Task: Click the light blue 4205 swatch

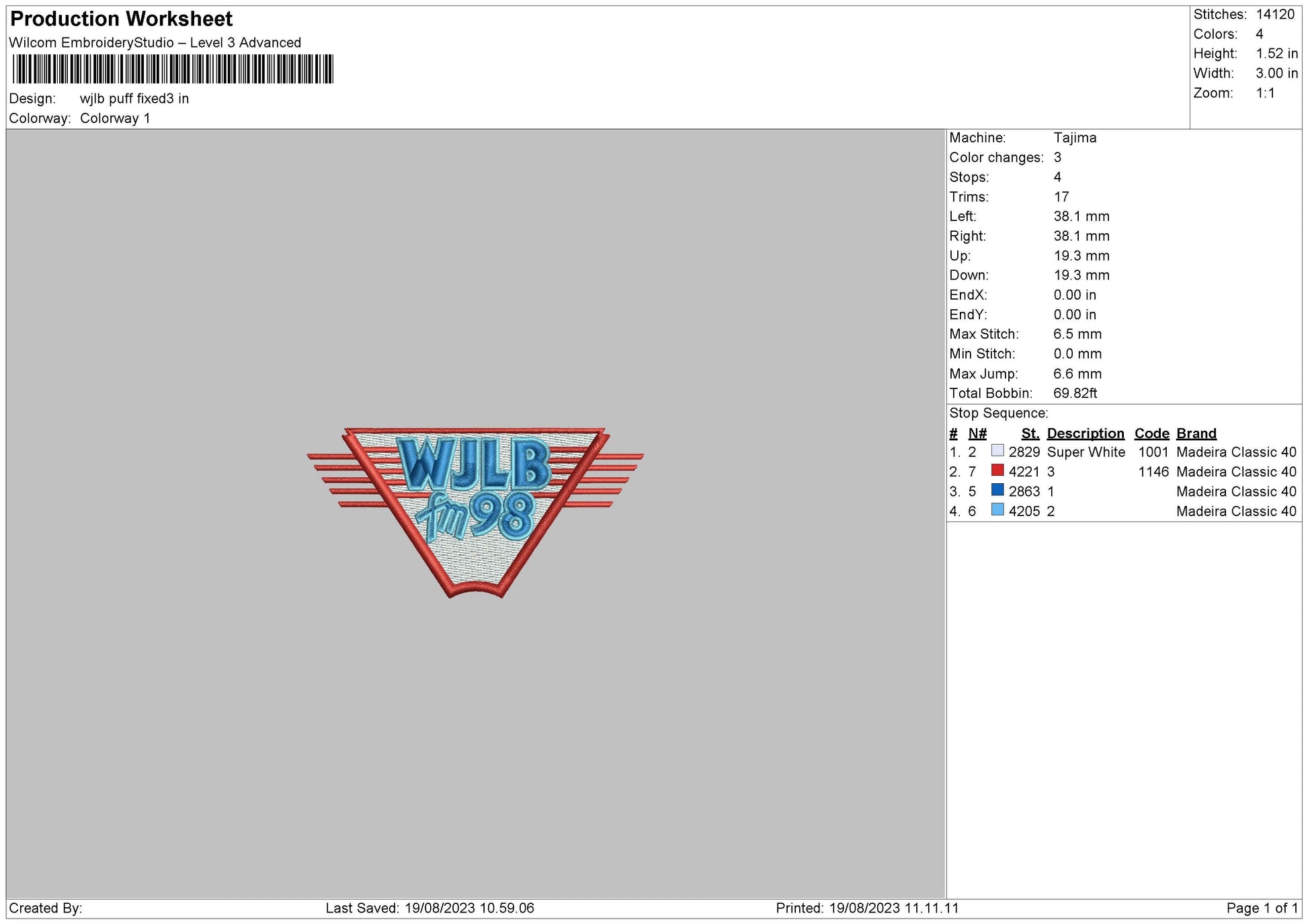Action: (999, 511)
